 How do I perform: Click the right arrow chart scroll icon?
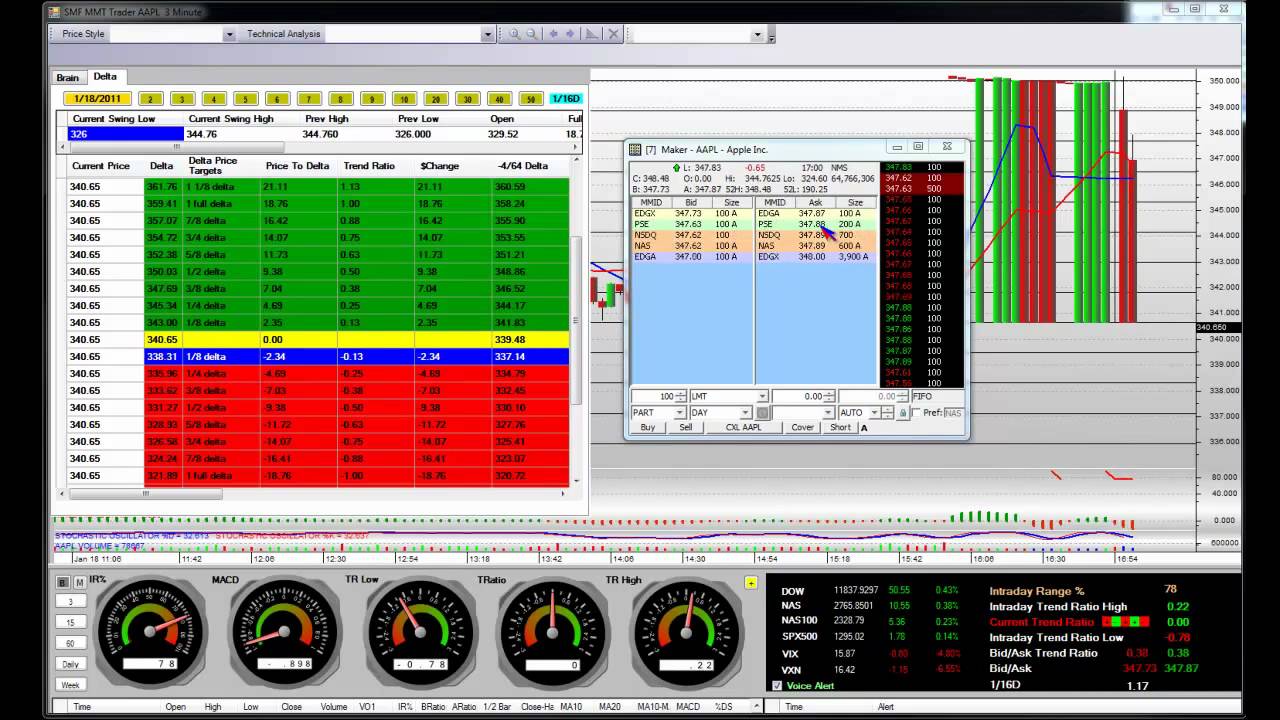pyautogui.click(x=571, y=34)
